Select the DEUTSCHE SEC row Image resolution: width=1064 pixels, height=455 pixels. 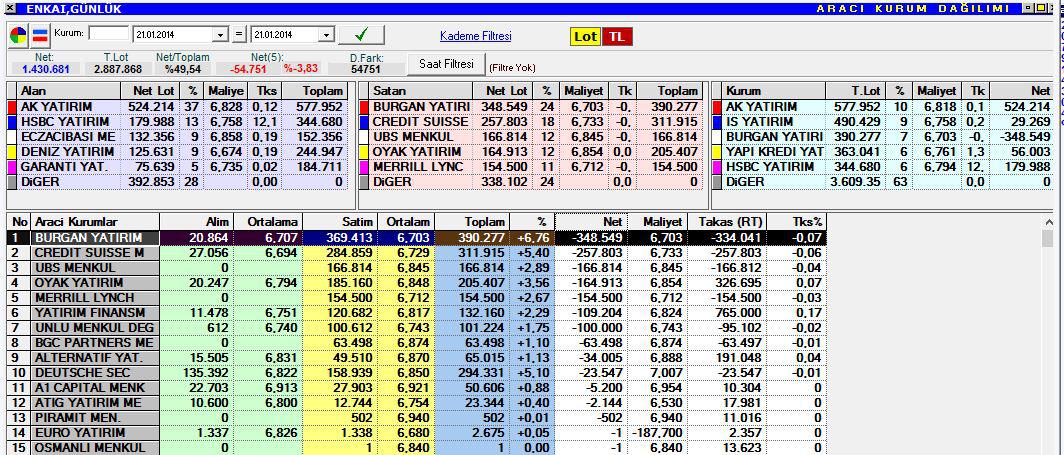tap(417, 372)
